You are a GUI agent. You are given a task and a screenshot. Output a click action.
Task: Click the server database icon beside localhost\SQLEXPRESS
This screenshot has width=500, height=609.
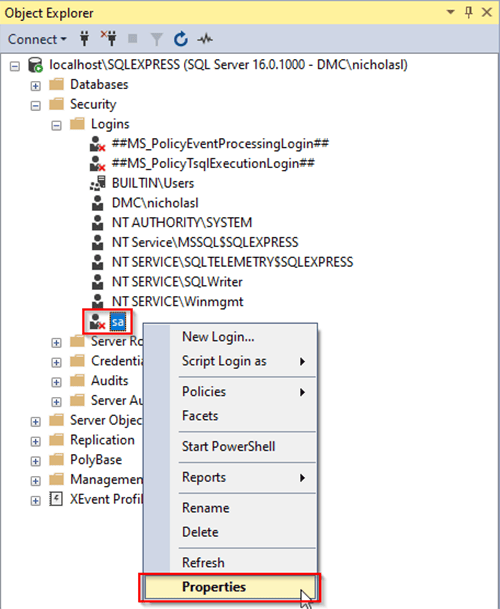(35, 65)
